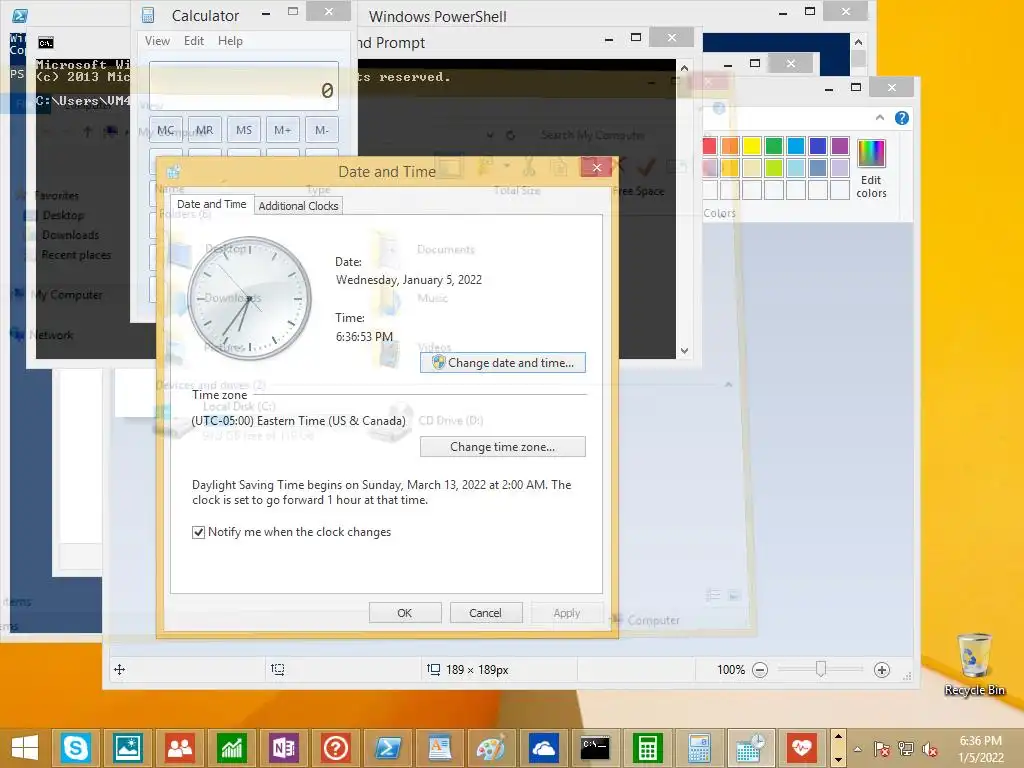The width and height of the screenshot is (1024, 768).
Task: Open the Photos app in taskbar
Action: coord(127,748)
